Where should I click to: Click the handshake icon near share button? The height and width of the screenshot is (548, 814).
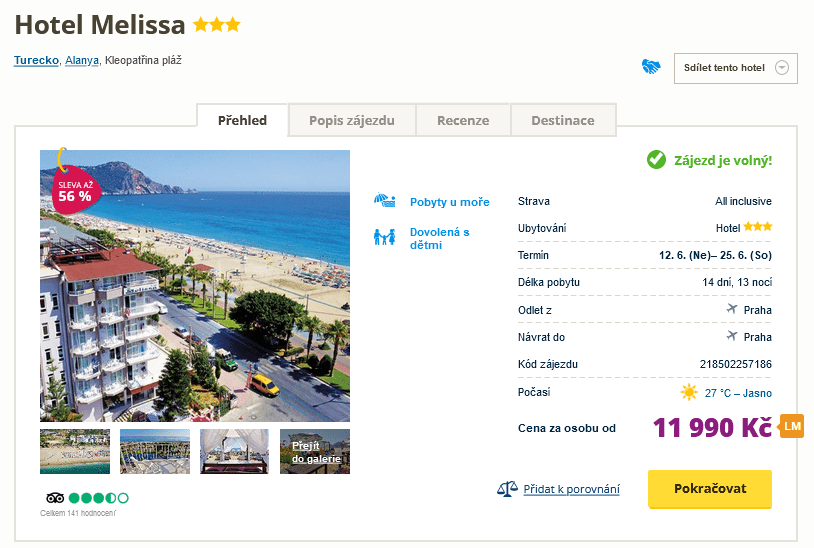click(651, 68)
